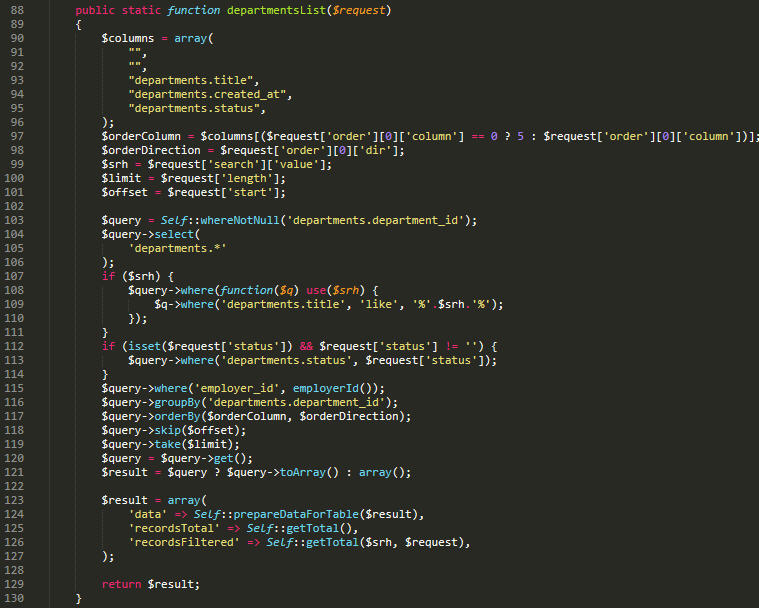Click the number 5 in the ternary on line 97
This screenshot has height=608, width=759.
pos(520,137)
